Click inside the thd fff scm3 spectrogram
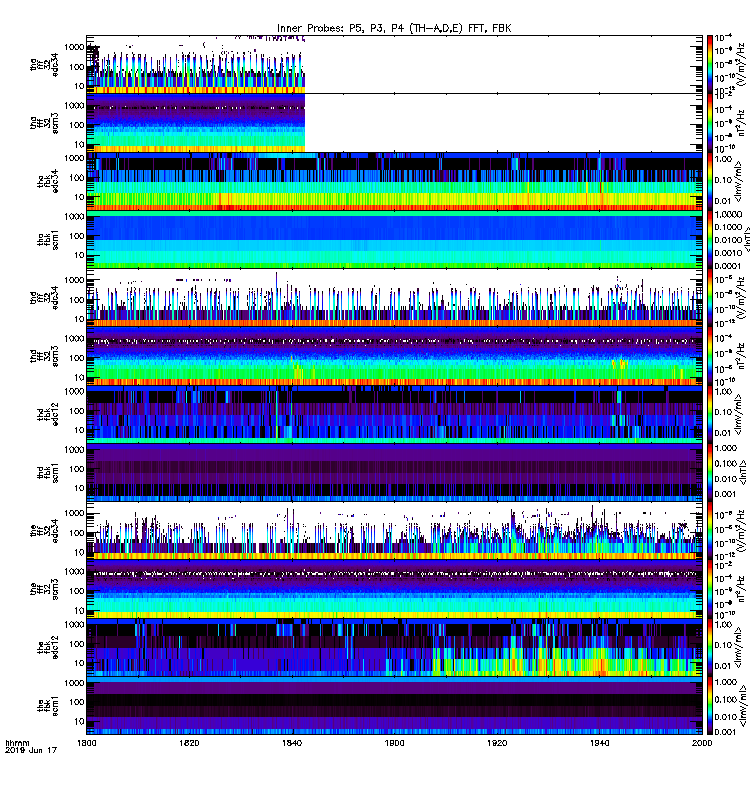This screenshot has width=750, height=800. tap(394, 356)
